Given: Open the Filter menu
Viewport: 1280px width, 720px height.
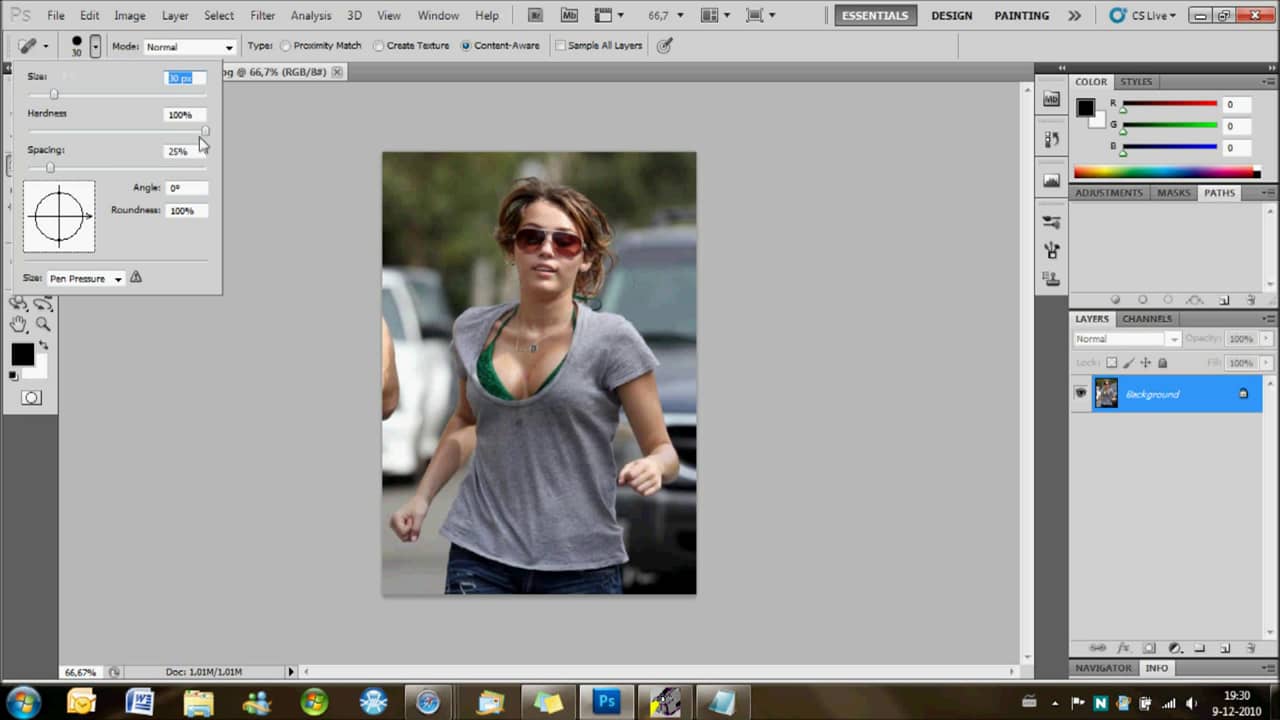Looking at the screenshot, I should [x=263, y=15].
